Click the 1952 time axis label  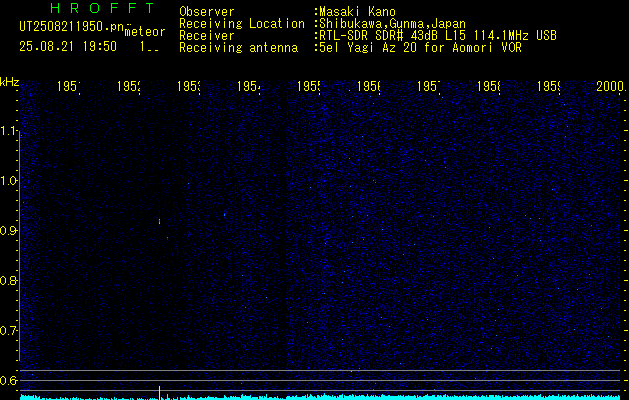tap(128, 86)
